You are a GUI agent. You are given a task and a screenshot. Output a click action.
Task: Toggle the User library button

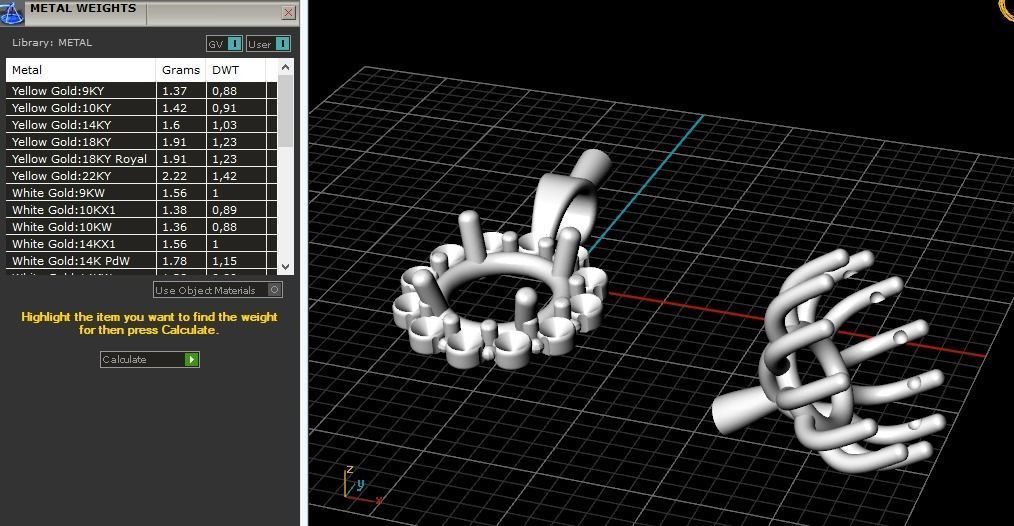pos(268,44)
